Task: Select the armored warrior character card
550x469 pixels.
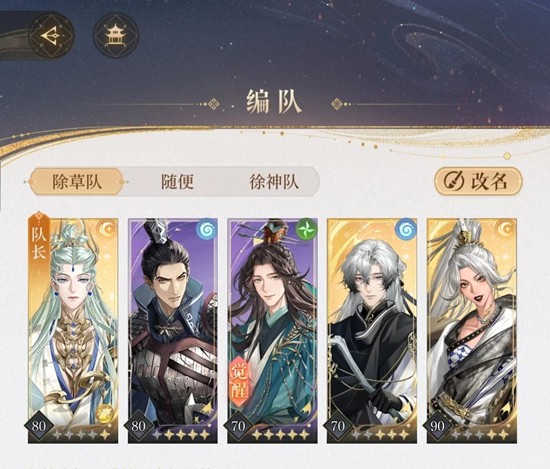Action: (x=173, y=330)
